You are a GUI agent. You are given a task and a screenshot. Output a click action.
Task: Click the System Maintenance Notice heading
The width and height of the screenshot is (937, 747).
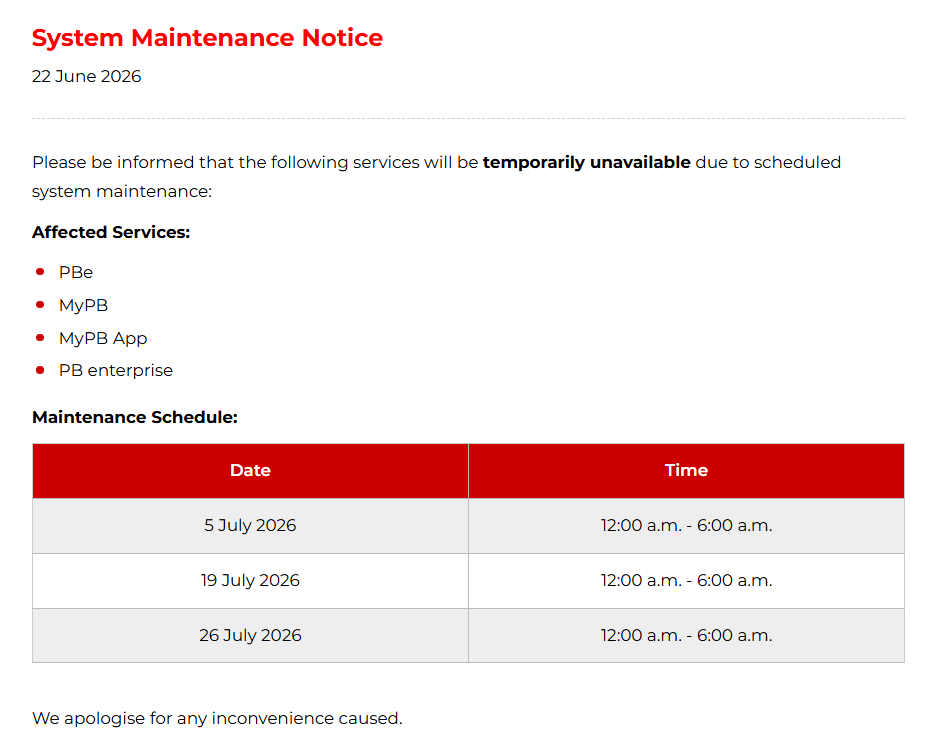pos(207,38)
